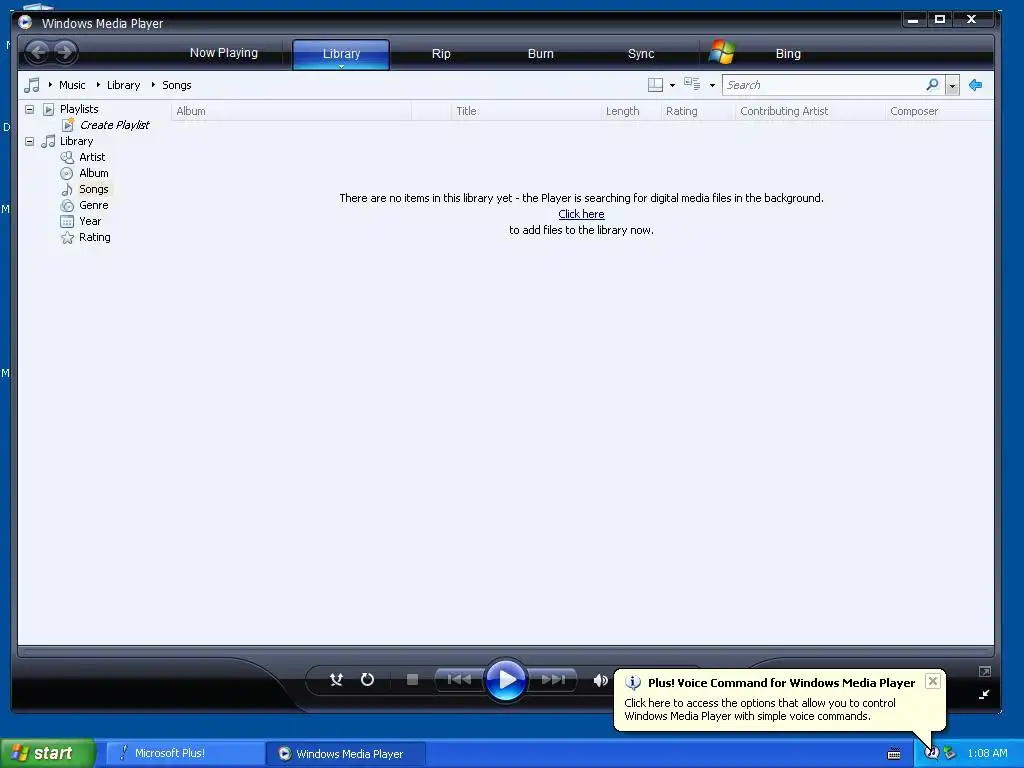Click the music note category icon in breadcrumb
This screenshot has height=768, width=1024.
point(31,85)
